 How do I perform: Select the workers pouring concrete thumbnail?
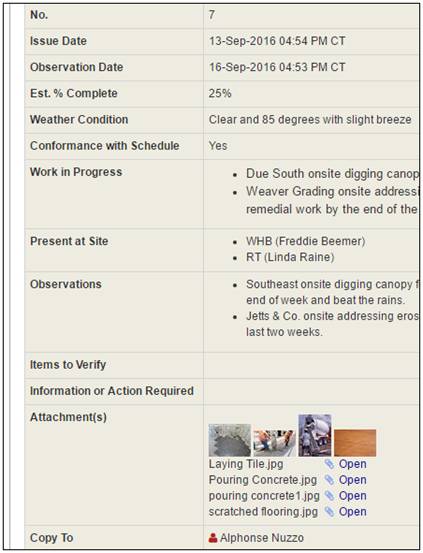[x=274, y=443]
